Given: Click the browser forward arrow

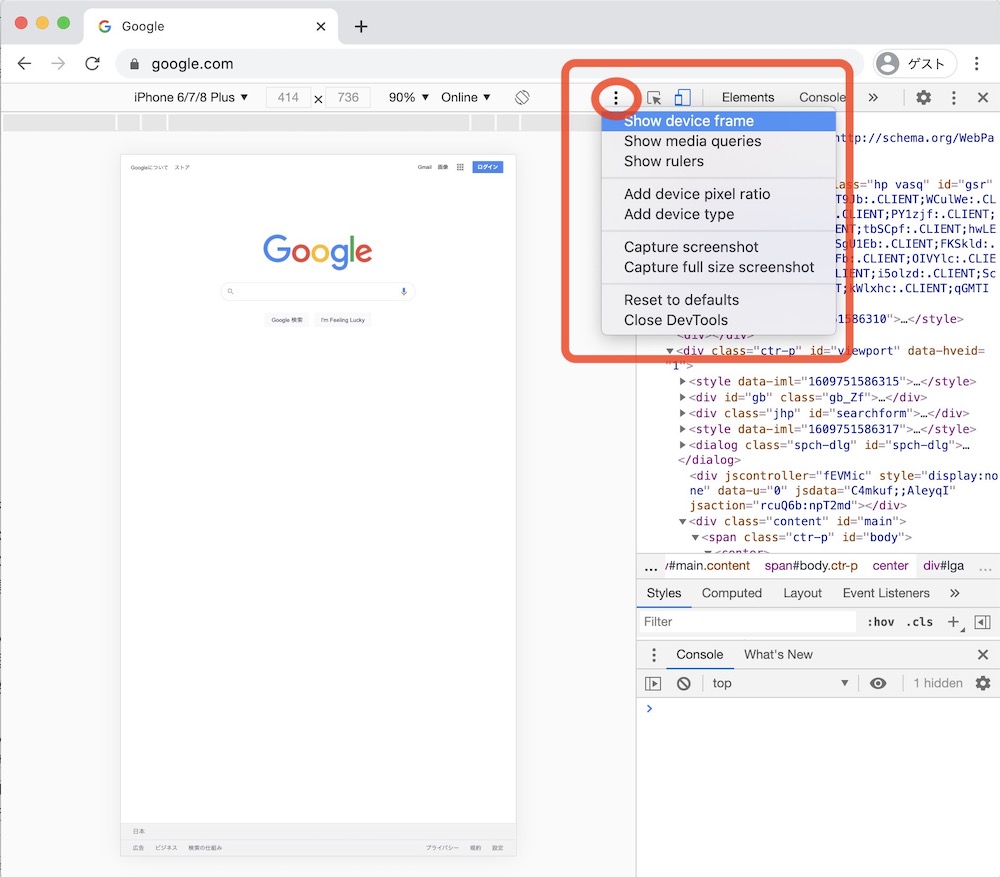Looking at the screenshot, I should [x=58, y=63].
